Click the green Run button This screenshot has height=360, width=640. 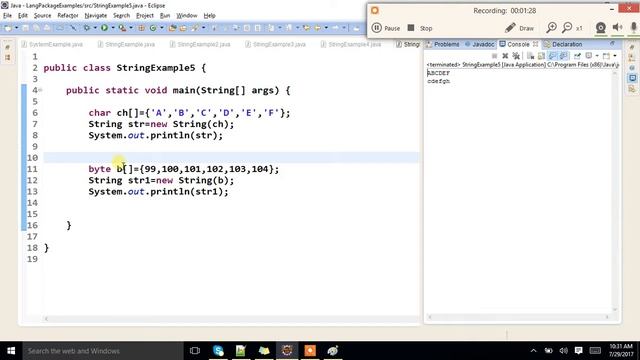tap(104, 28)
